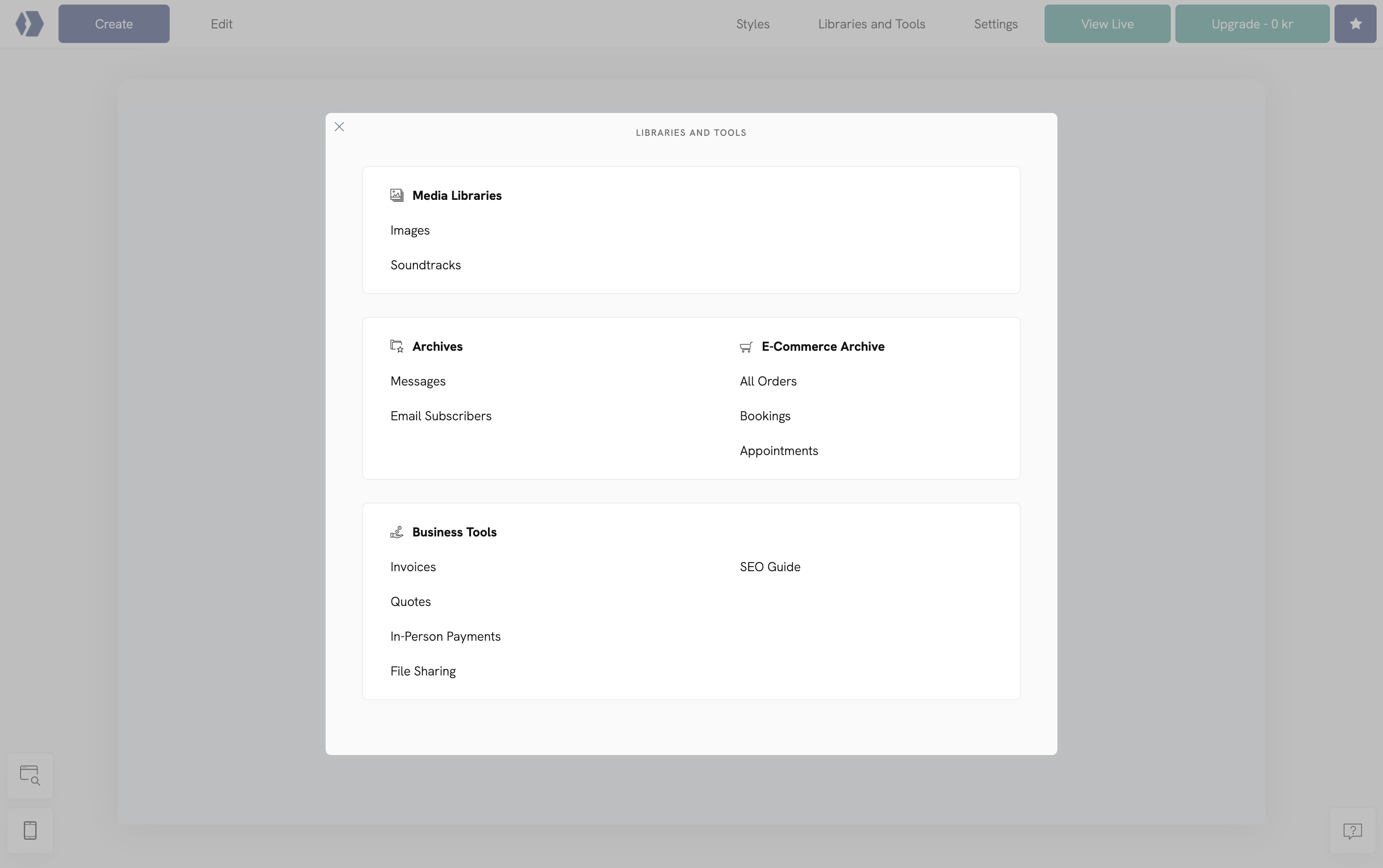Image resolution: width=1383 pixels, height=868 pixels.
Task: Go to Email Subscribers archive
Action: coord(440,416)
